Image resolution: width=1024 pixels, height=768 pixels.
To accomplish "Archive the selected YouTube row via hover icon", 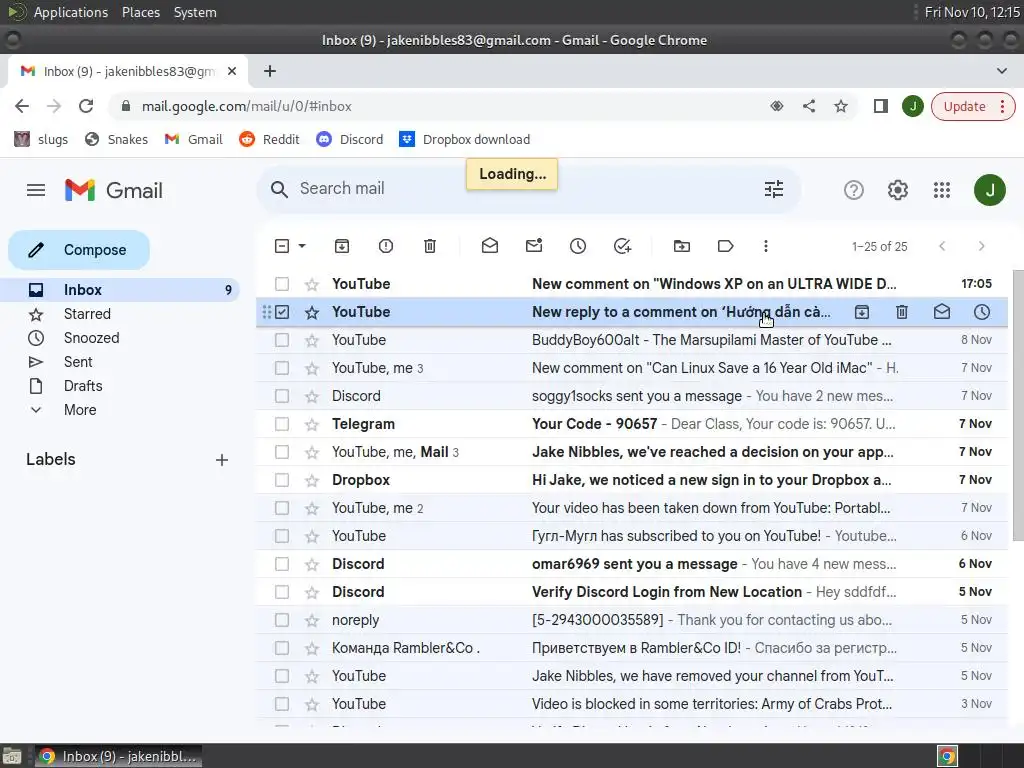I will (862, 312).
